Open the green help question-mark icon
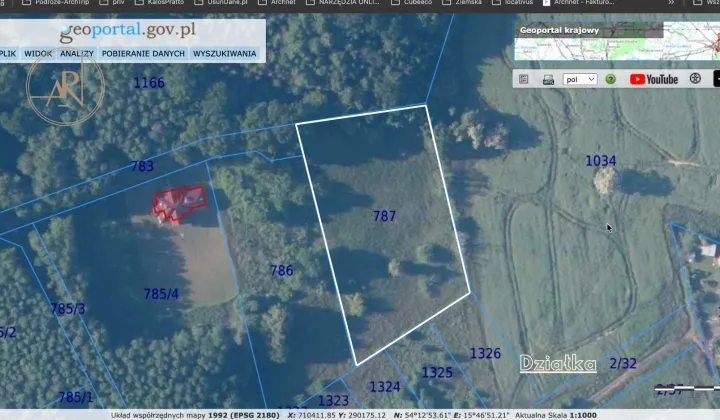 coord(610,79)
